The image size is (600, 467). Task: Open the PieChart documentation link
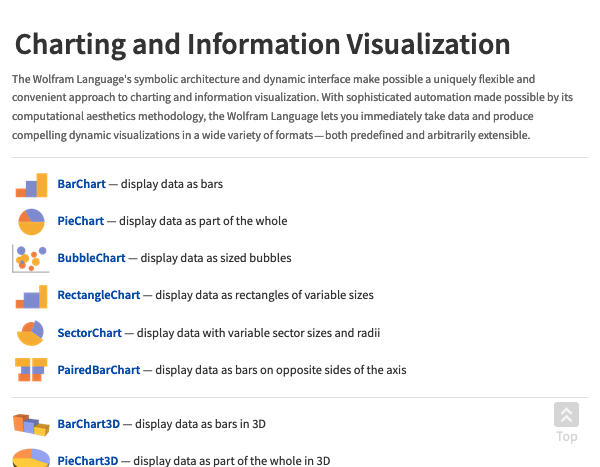coord(81,221)
